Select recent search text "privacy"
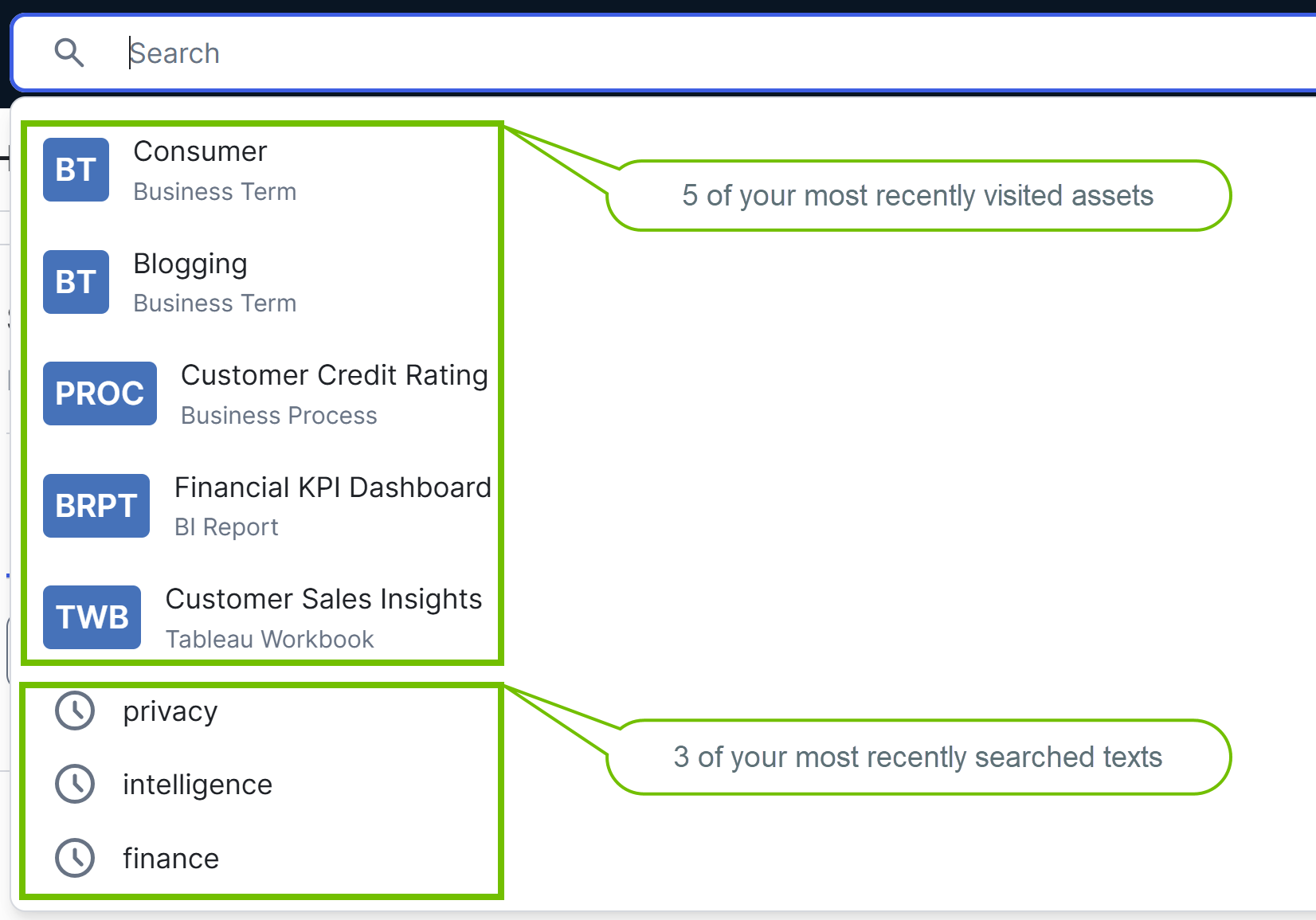 point(170,711)
